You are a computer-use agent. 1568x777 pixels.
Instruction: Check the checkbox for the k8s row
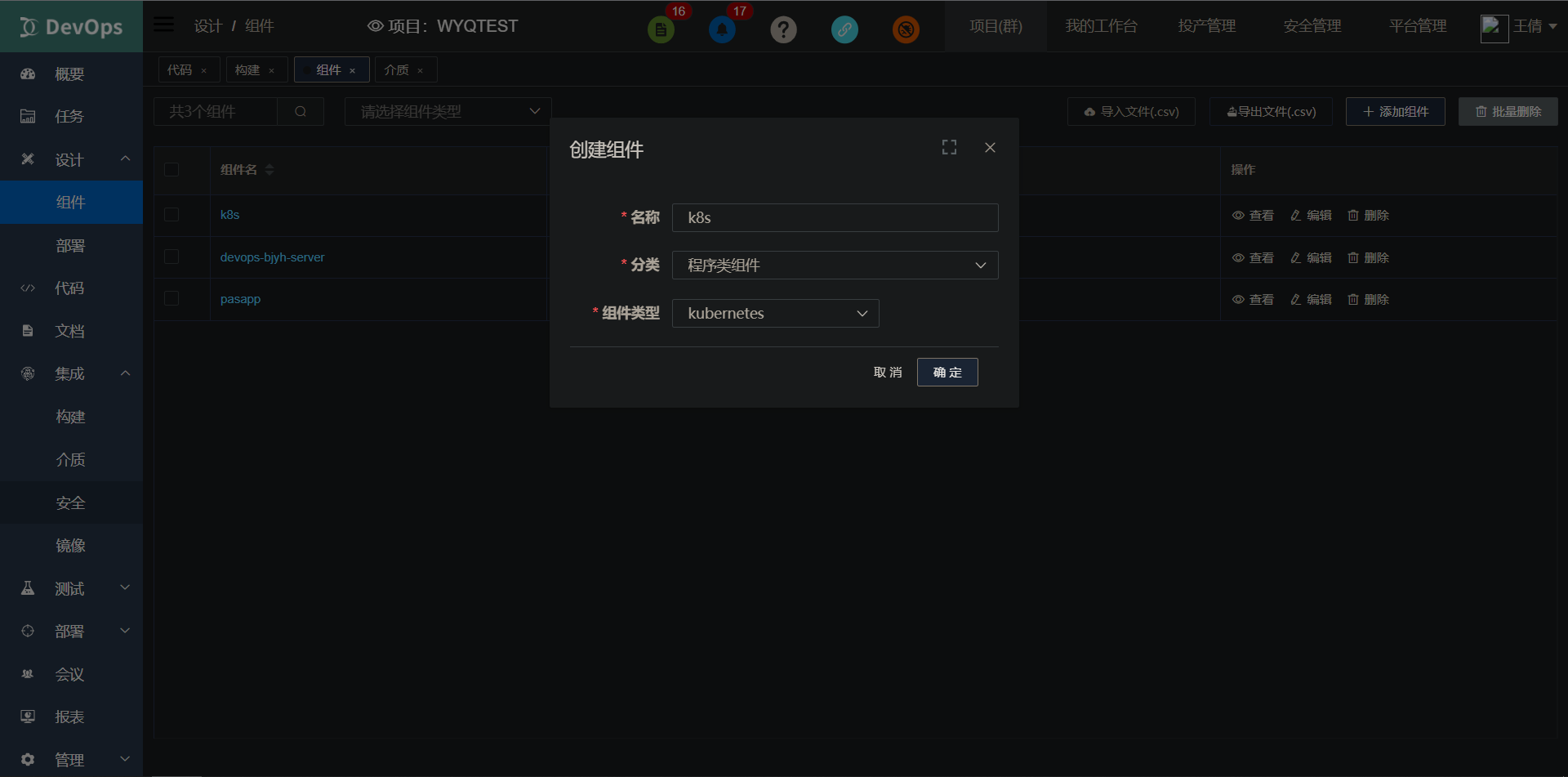click(x=171, y=215)
